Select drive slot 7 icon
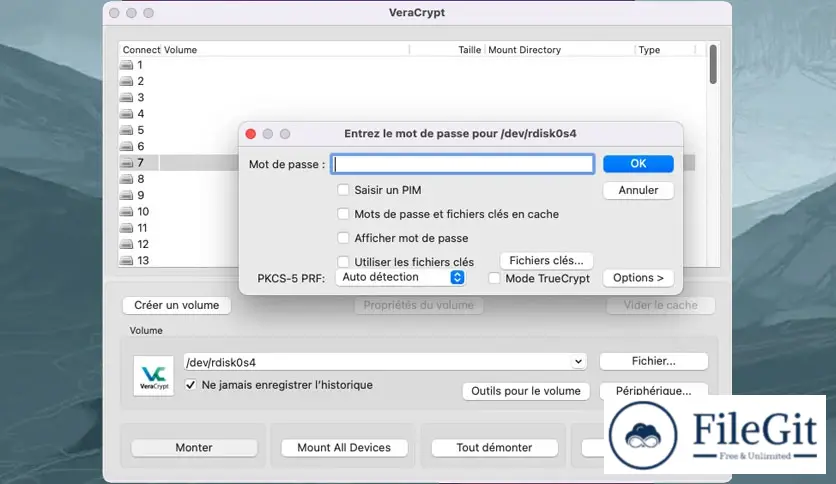This screenshot has width=836, height=484. coord(126,163)
